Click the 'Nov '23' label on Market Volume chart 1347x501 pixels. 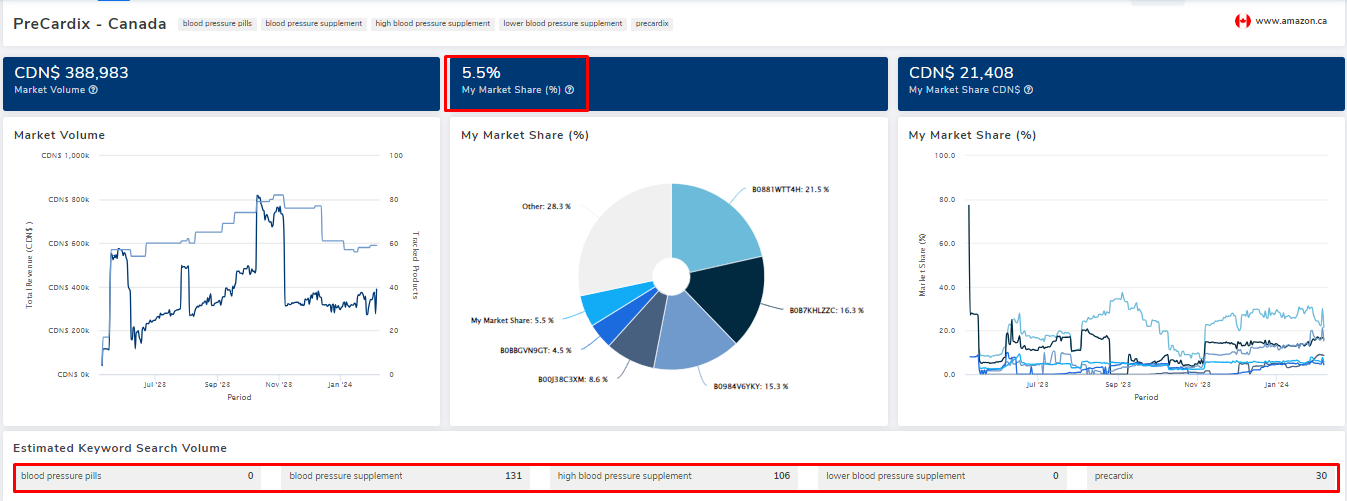point(278,384)
